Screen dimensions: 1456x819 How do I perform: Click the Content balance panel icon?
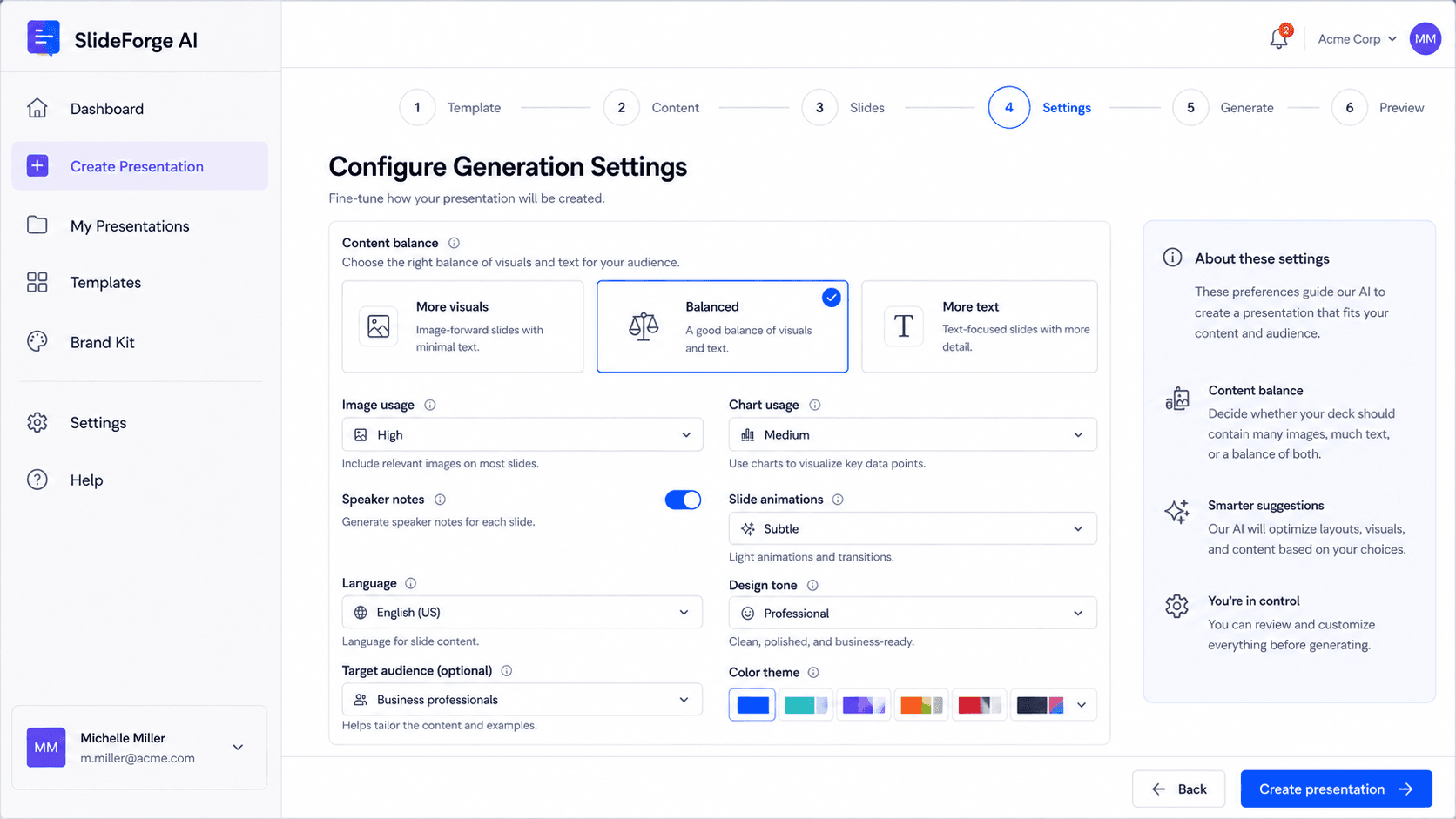[x=1177, y=399]
